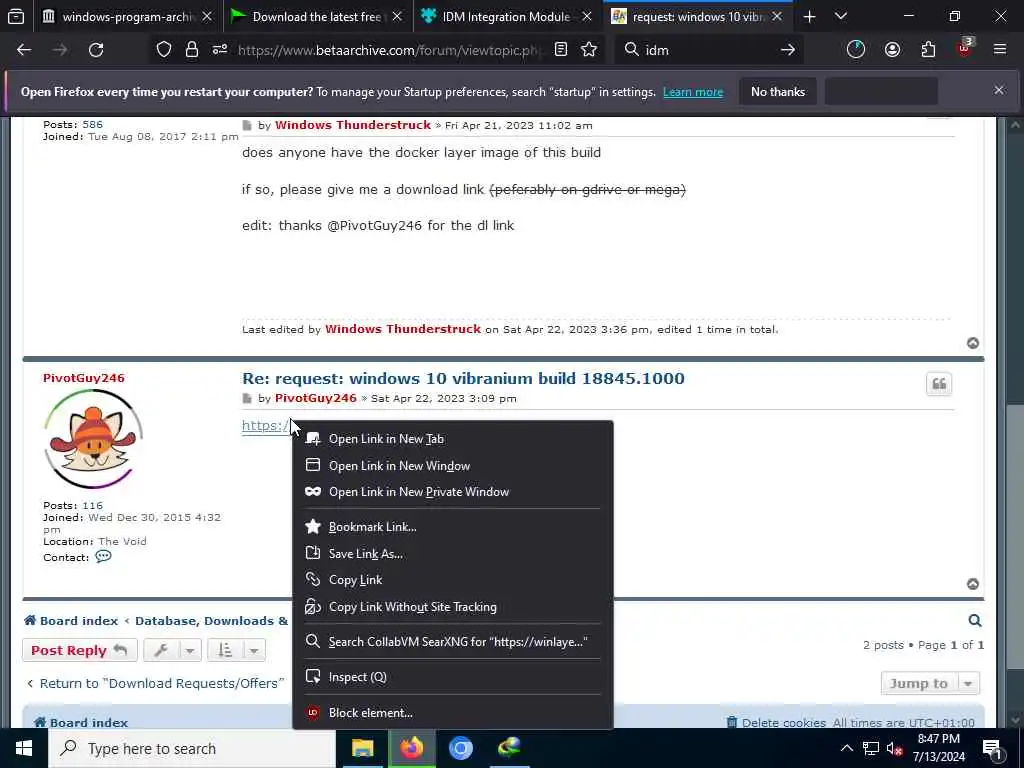Select Copy Link menu entry
Image resolution: width=1024 pixels, height=768 pixels.
coord(452,580)
